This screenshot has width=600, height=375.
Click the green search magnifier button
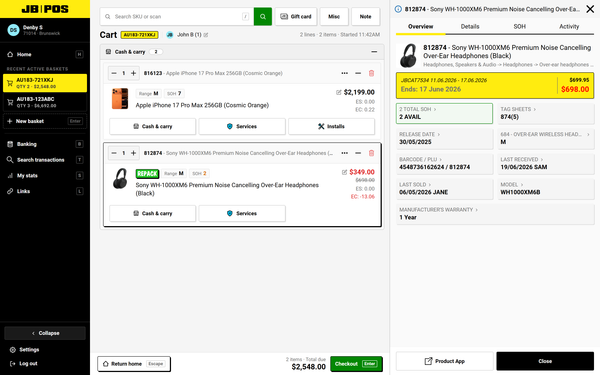pyautogui.click(x=262, y=16)
